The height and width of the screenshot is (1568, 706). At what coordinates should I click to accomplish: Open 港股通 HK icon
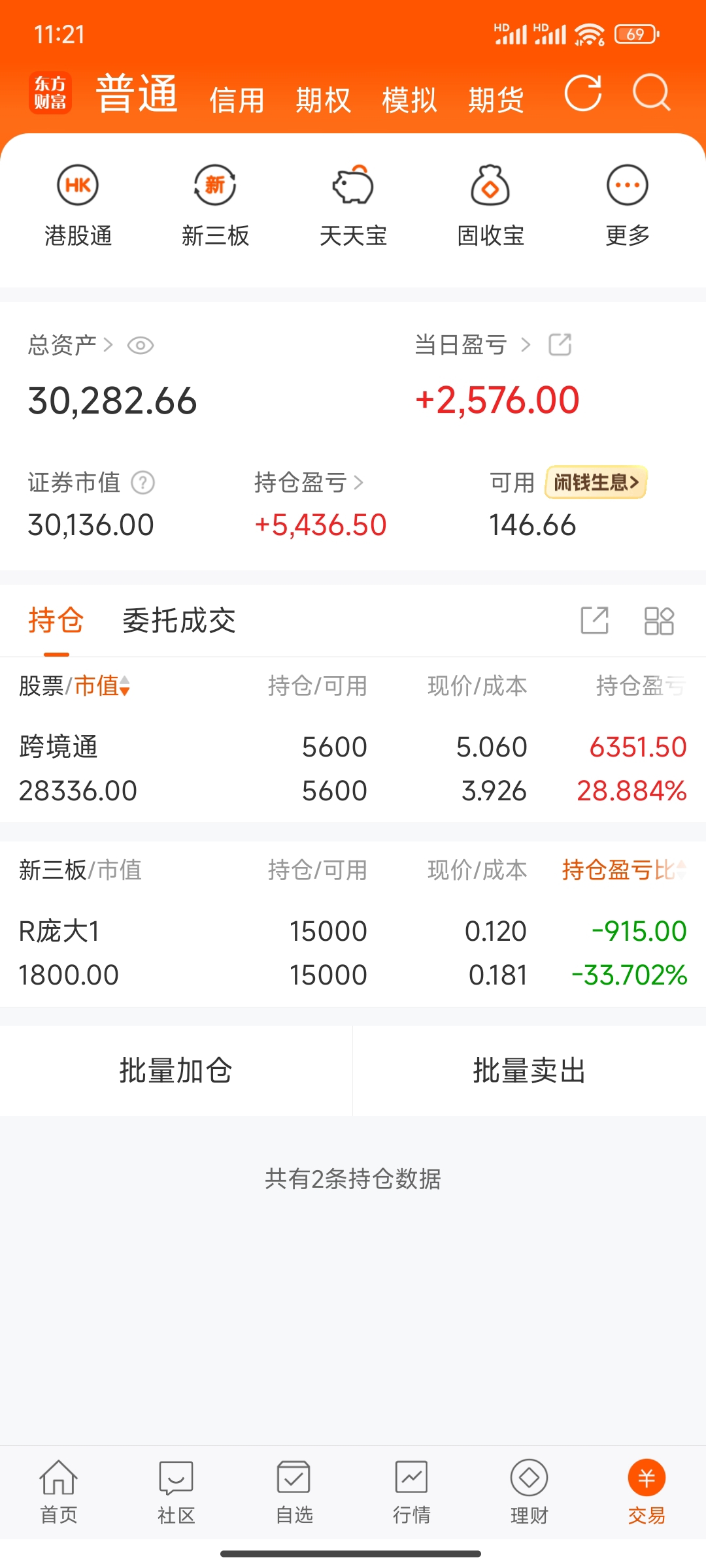point(78,186)
